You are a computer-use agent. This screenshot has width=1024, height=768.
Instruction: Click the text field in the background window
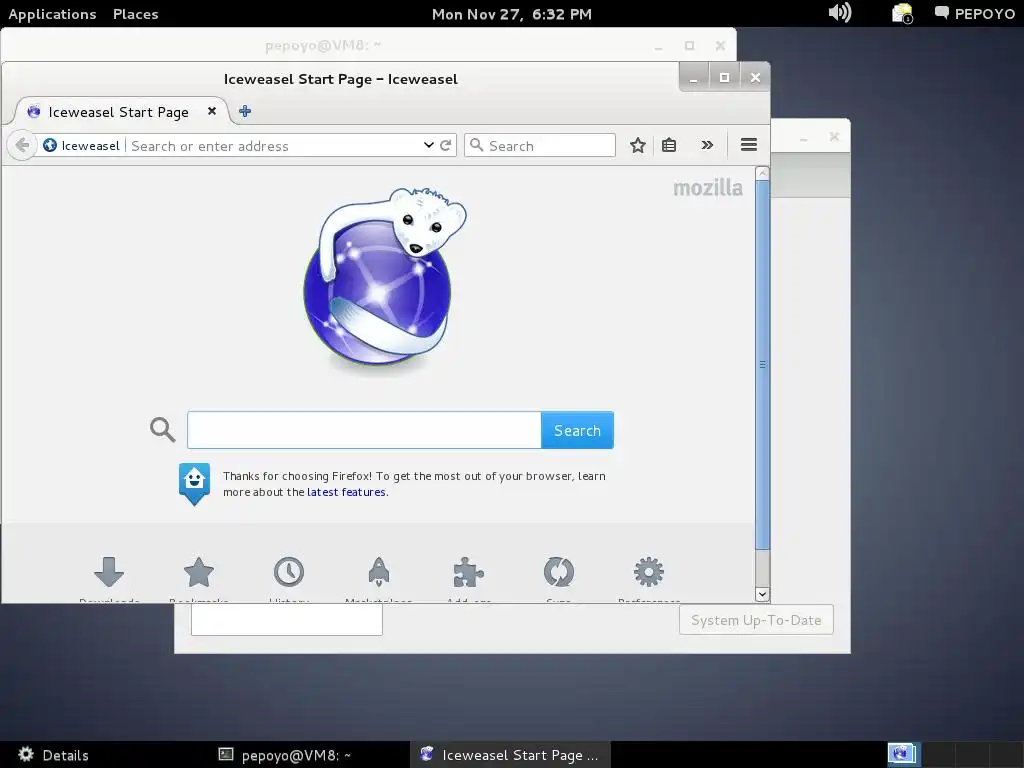tap(287, 619)
